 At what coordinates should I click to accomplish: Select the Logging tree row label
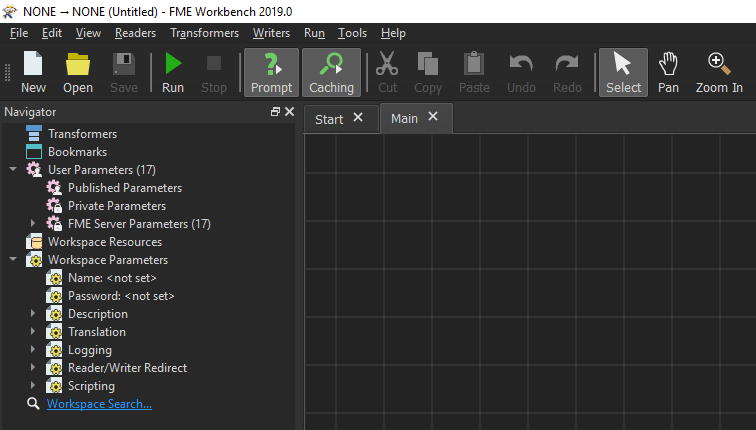pos(90,350)
